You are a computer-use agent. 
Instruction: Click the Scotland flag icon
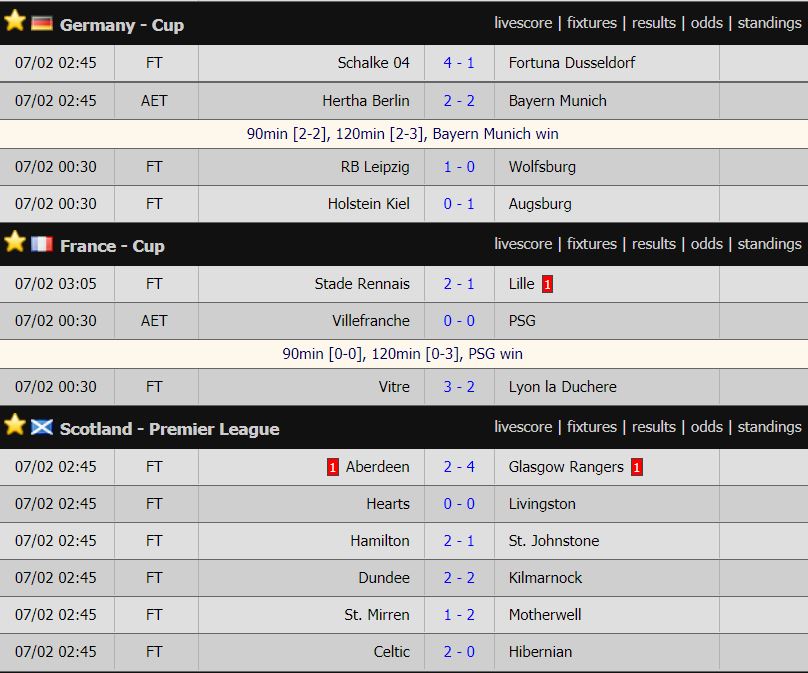(x=42, y=427)
